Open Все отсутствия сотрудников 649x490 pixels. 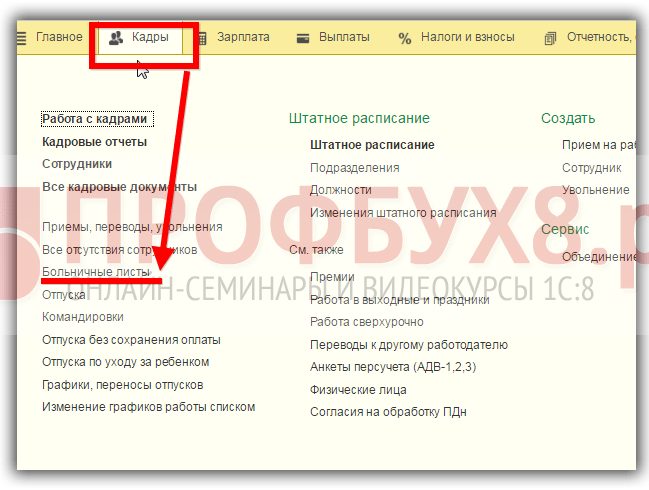point(120,250)
